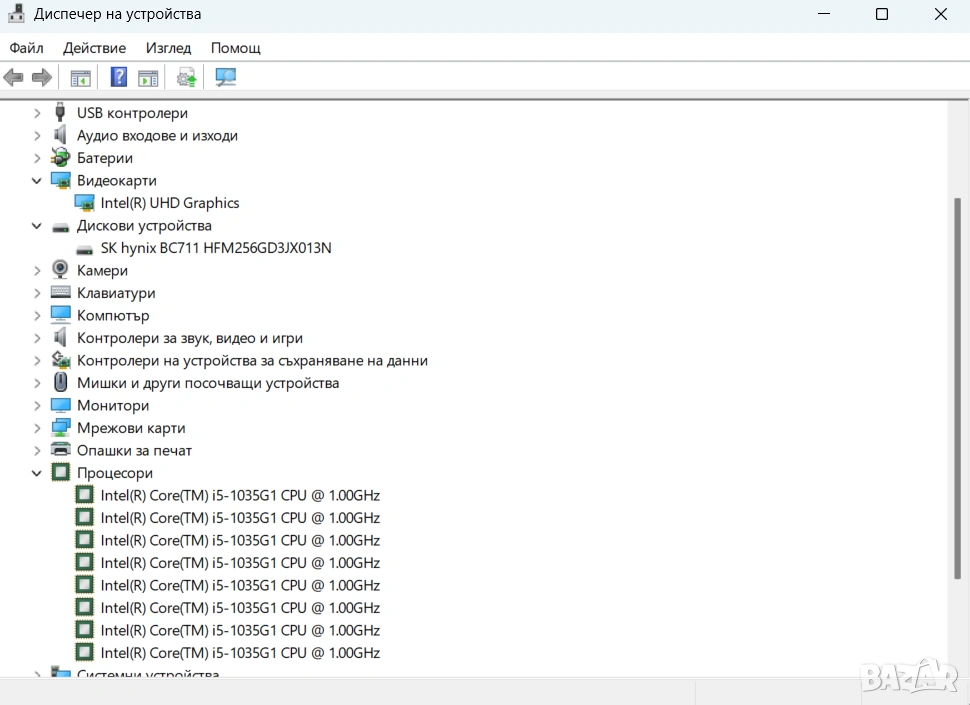Expand the Мрежови карти category
This screenshot has width=970, height=705.
pos(37,428)
